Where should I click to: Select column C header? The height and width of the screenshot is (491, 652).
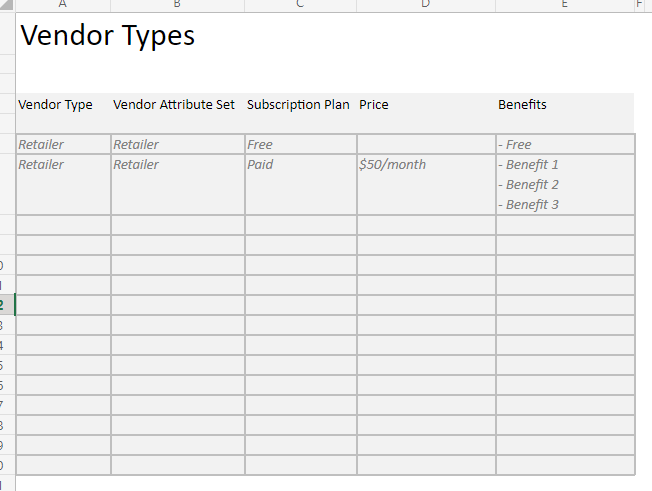pos(300,5)
